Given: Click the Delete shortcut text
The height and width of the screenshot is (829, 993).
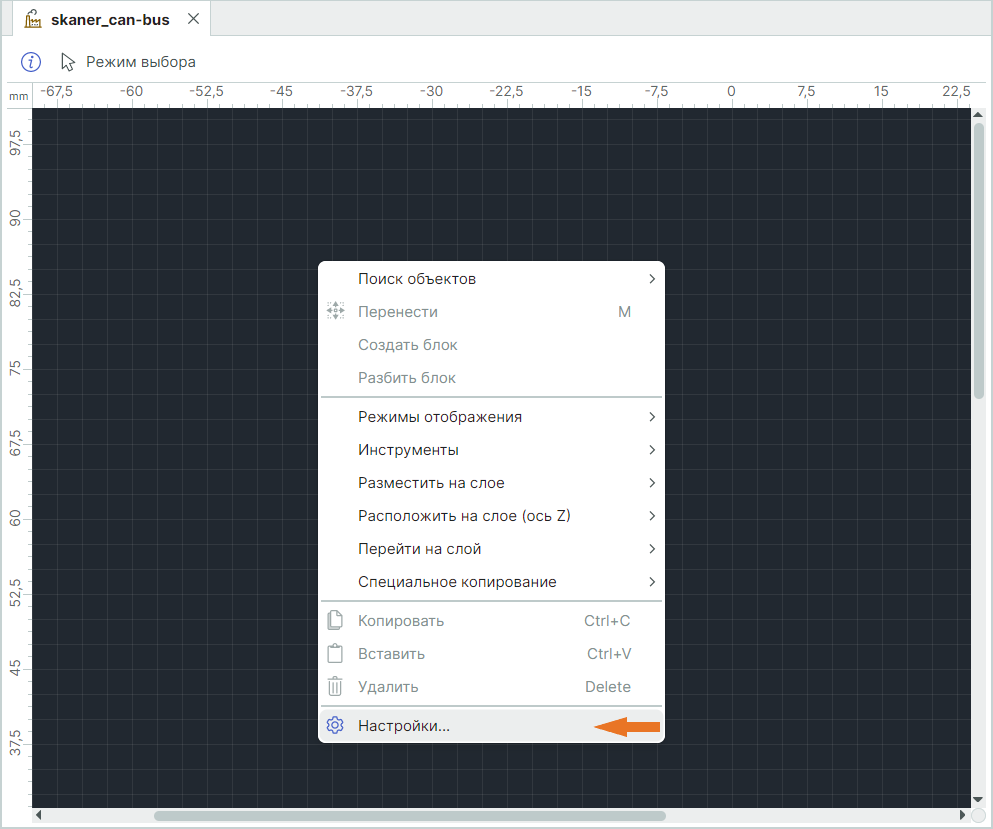Looking at the screenshot, I should click(x=608, y=687).
